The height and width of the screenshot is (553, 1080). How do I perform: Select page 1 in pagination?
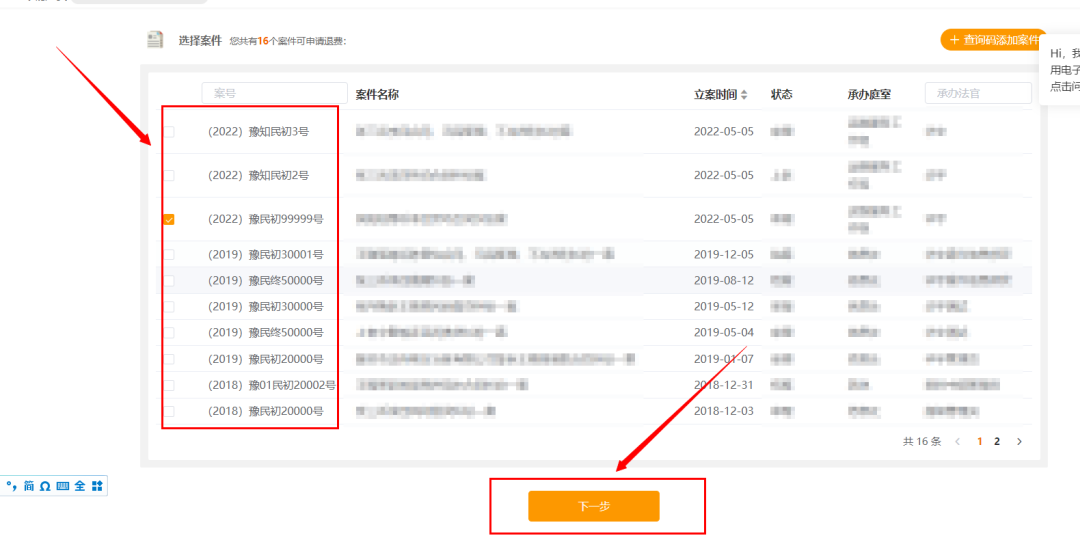click(980, 441)
